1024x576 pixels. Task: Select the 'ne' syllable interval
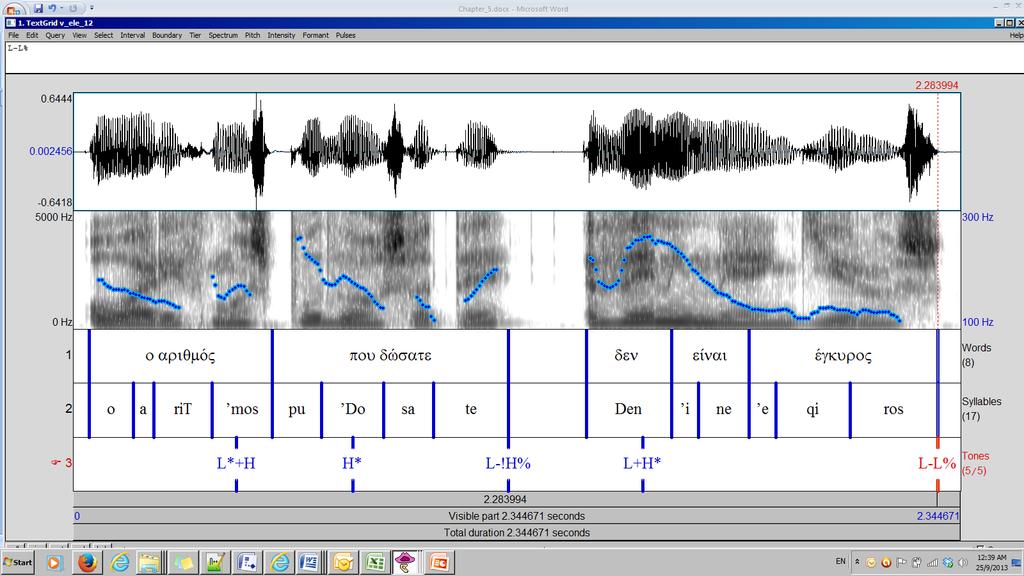(724, 409)
